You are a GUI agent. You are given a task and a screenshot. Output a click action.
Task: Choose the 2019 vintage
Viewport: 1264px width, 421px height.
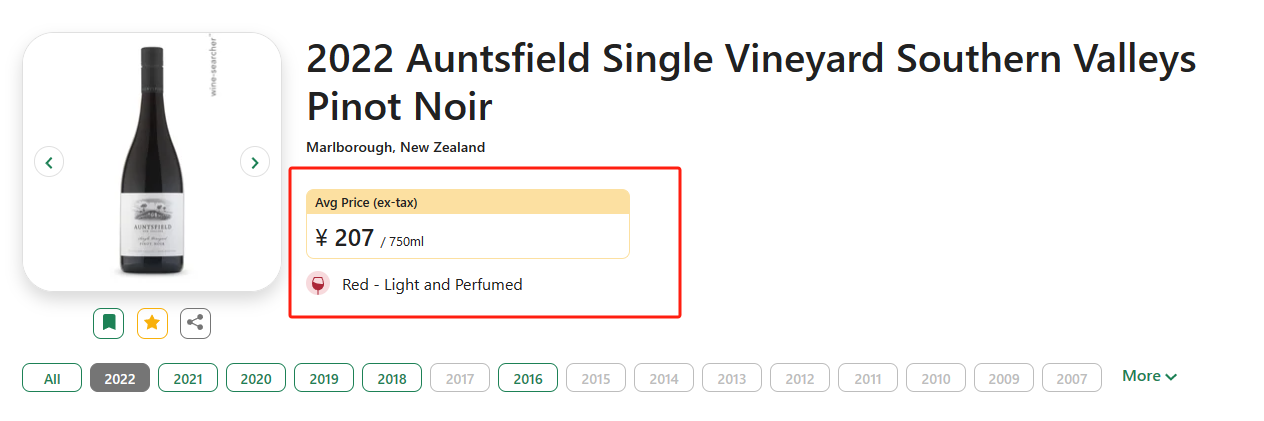pos(324,378)
